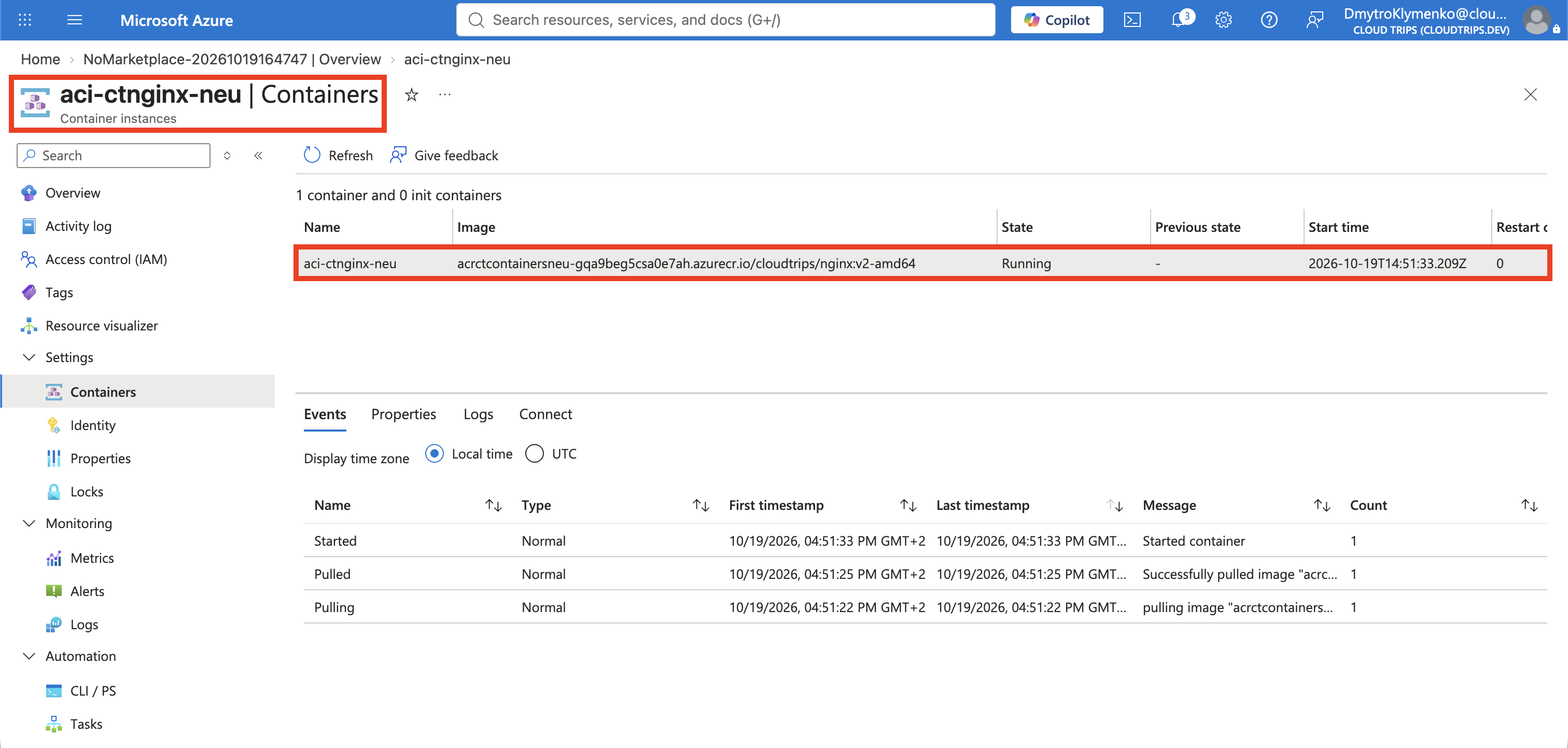Switch to the Connect tab
Image resolution: width=1568 pixels, height=748 pixels.
(545, 414)
